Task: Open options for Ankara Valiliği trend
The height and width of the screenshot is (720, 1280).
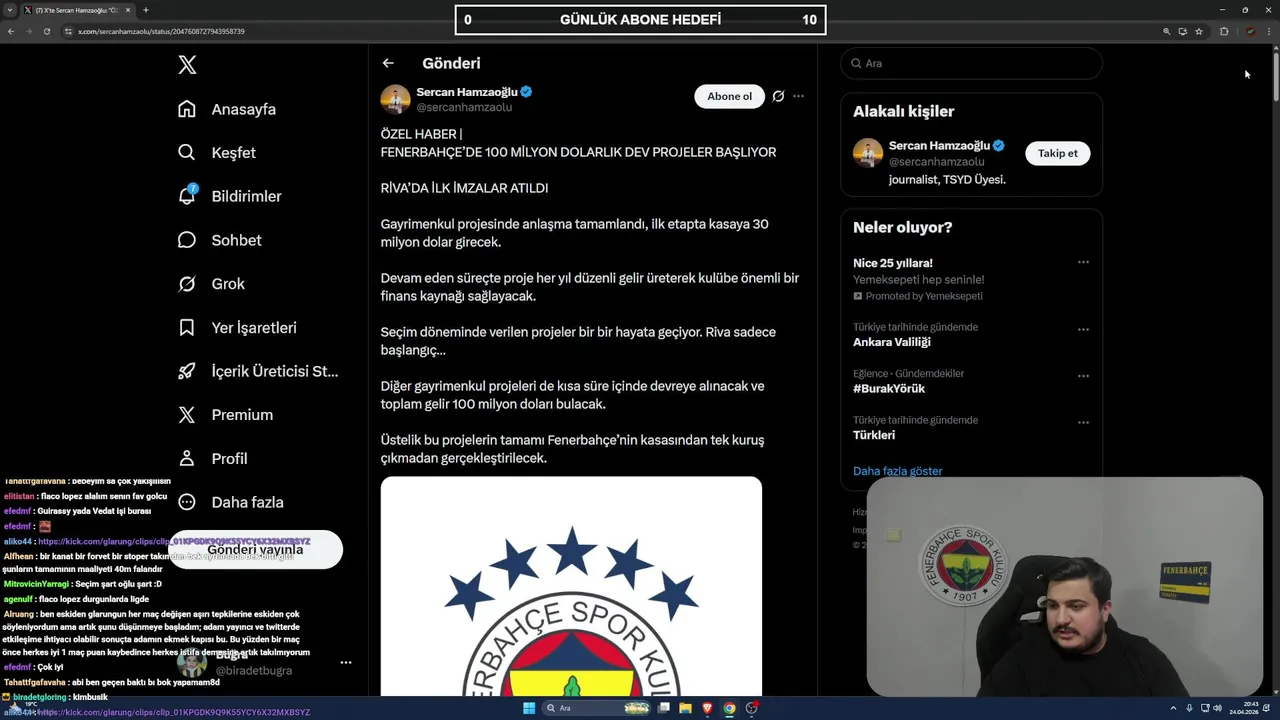Action: pos(1083,329)
